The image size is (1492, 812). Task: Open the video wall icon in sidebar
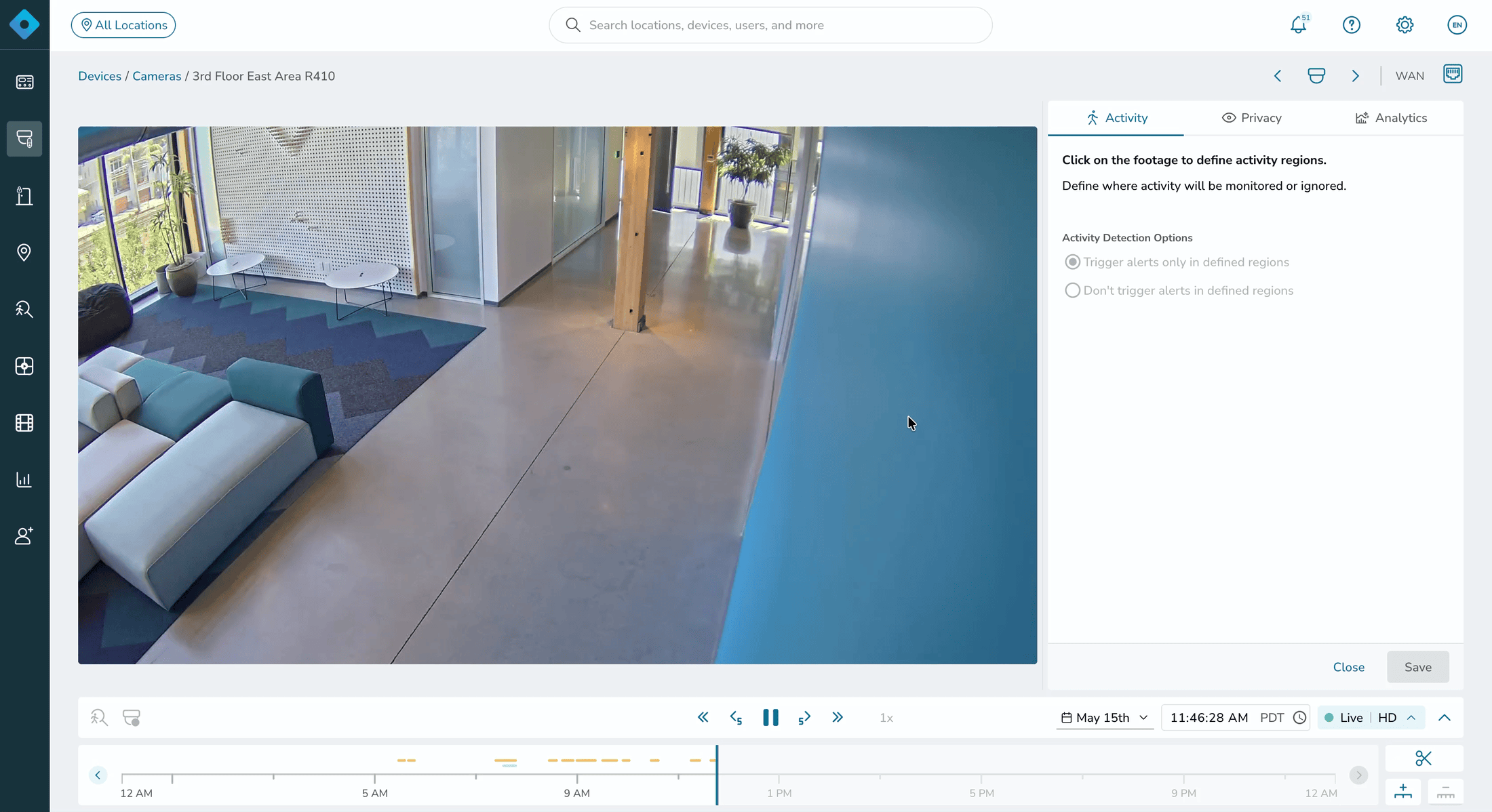[24, 366]
